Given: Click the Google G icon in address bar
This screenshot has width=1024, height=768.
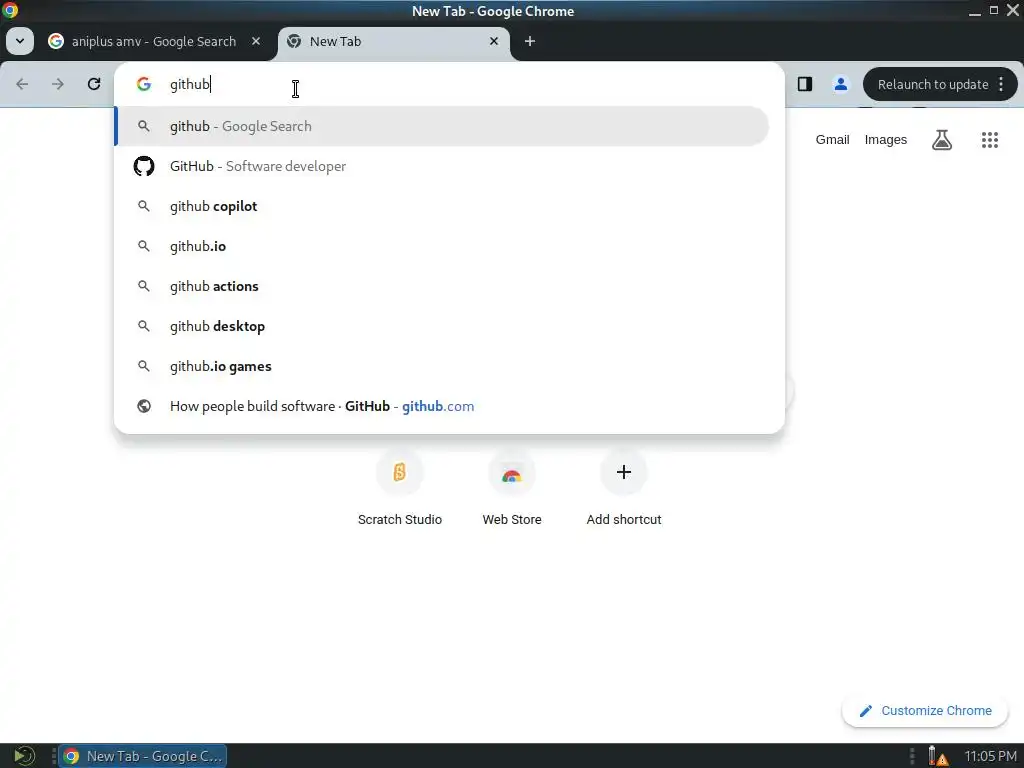Looking at the screenshot, I should (x=144, y=84).
